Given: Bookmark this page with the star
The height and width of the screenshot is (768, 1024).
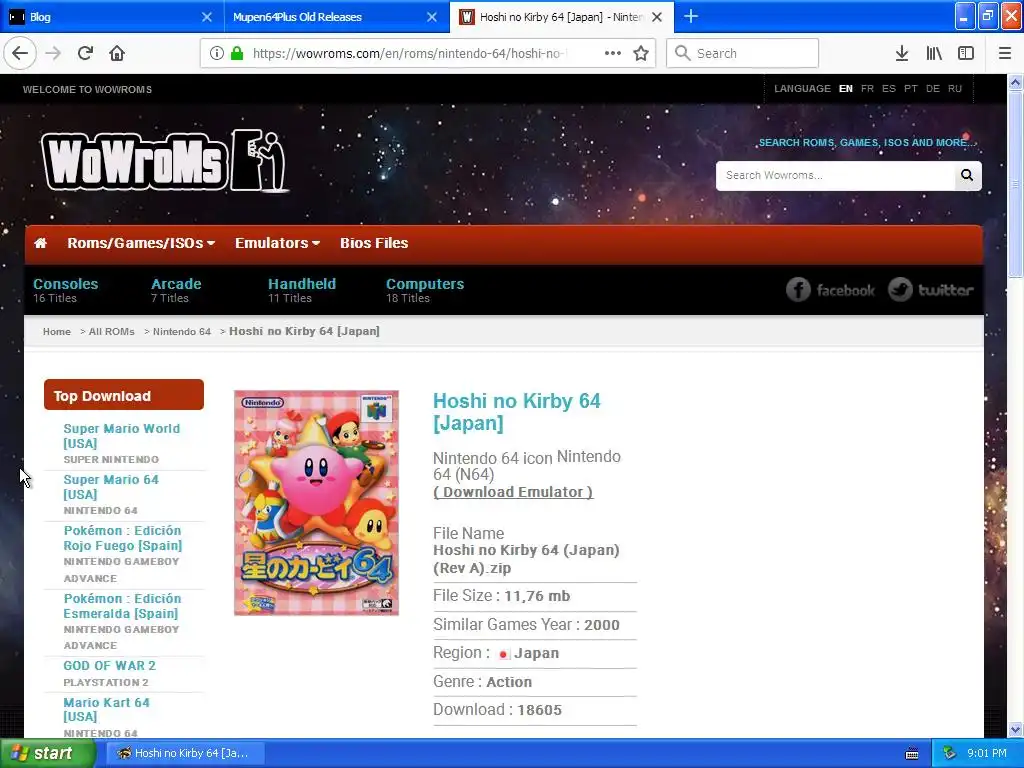Looking at the screenshot, I should 641,54.
